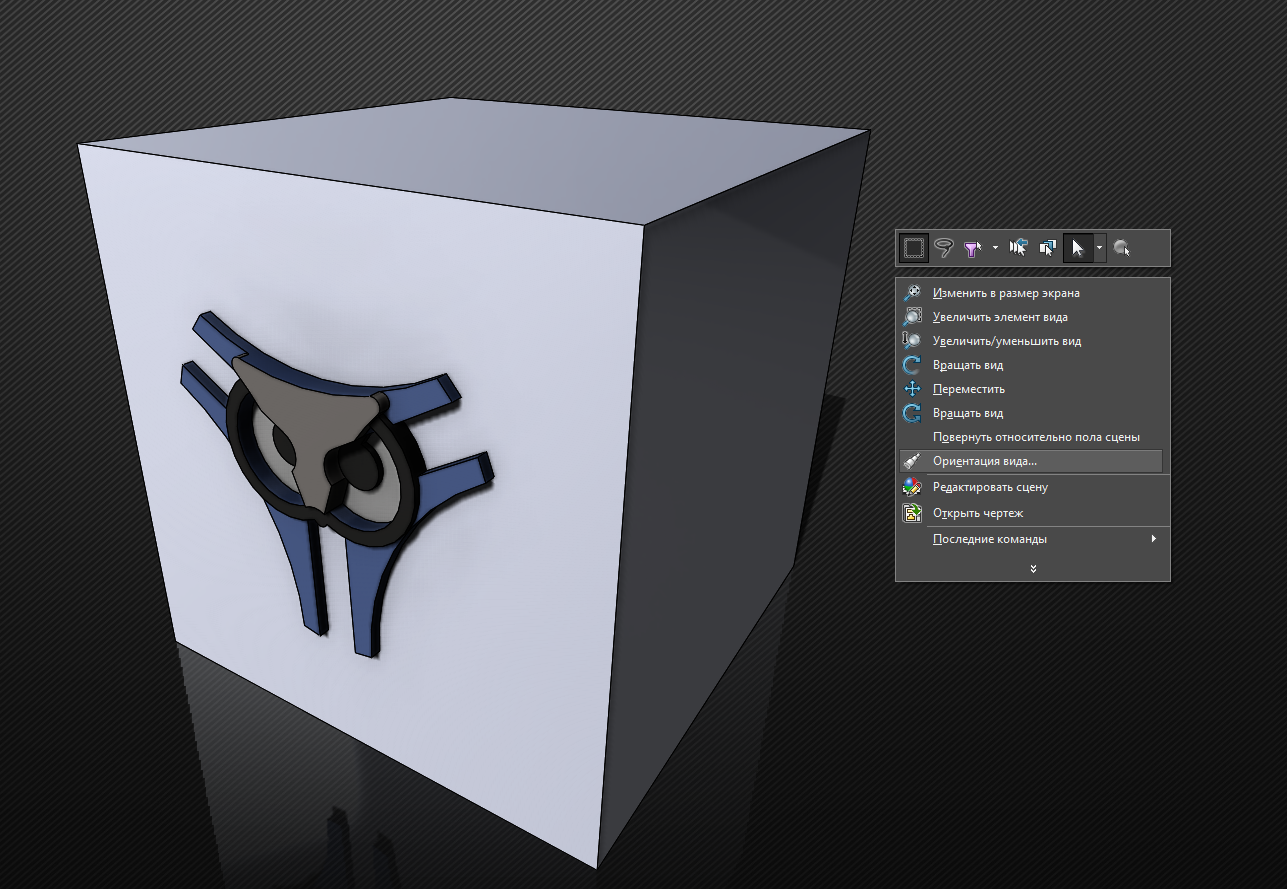
Task: Choose the lasso selection tool
Action: click(943, 248)
